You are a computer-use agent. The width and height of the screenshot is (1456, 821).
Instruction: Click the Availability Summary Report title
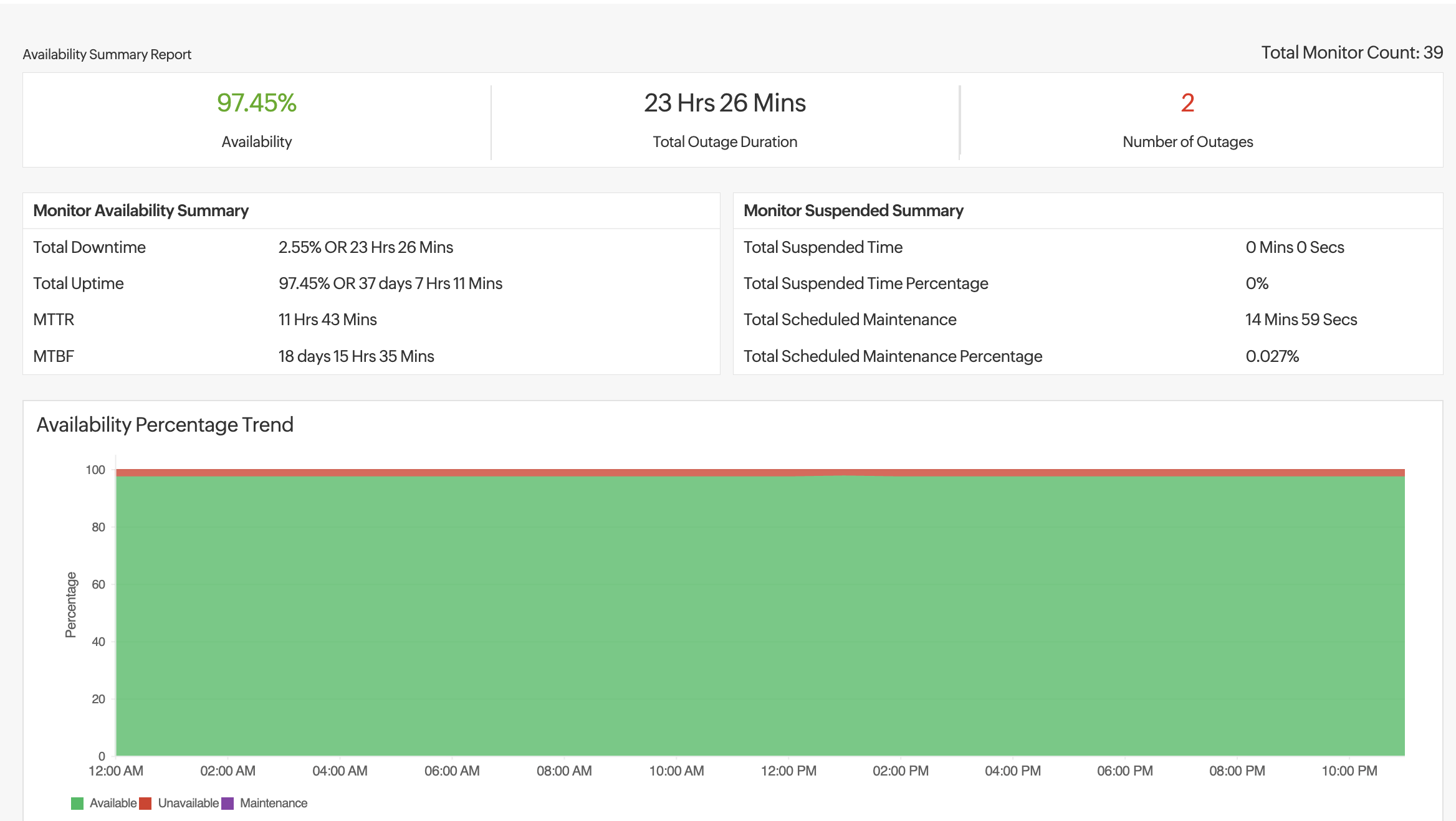point(107,55)
